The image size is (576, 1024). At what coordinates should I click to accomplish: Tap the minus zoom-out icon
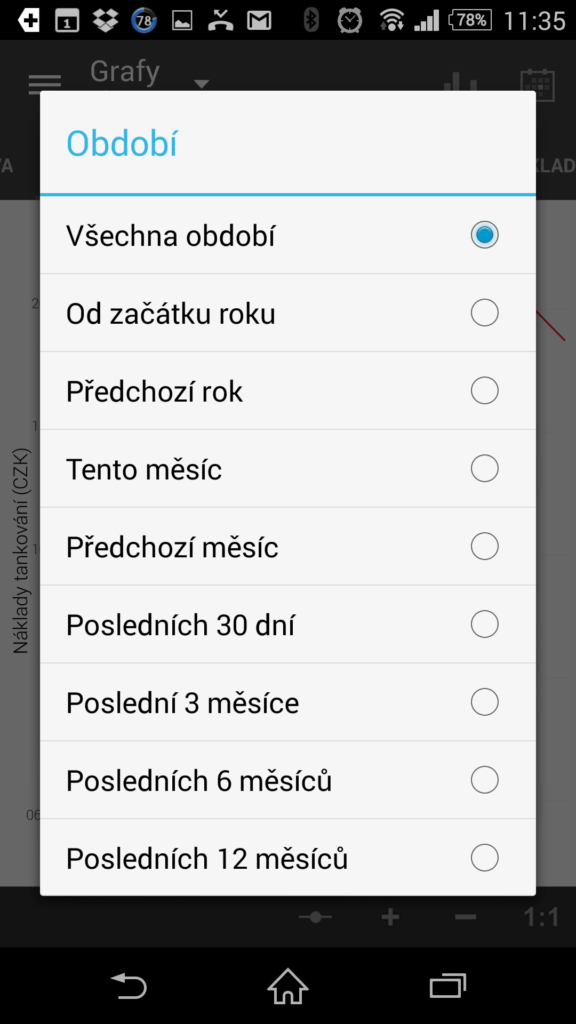coord(466,917)
